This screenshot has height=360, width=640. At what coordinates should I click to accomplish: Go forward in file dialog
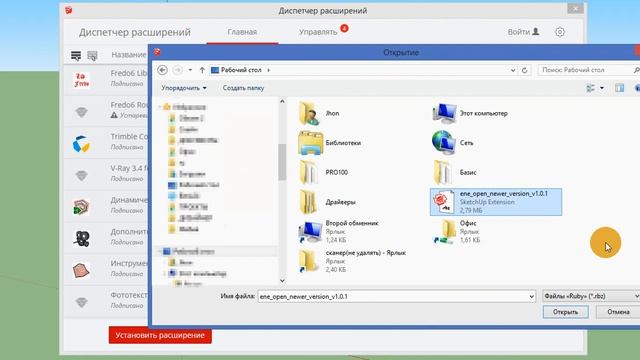177,70
